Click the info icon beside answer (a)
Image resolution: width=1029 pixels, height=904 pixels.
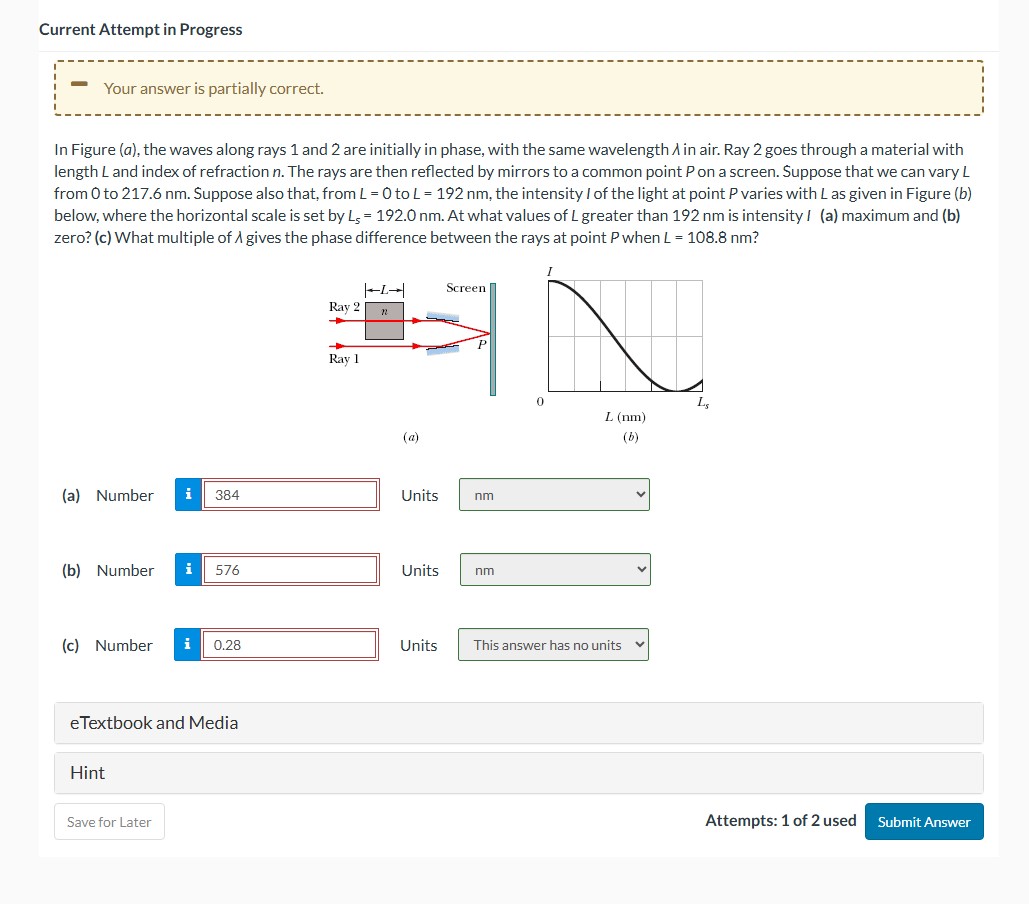(x=188, y=494)
